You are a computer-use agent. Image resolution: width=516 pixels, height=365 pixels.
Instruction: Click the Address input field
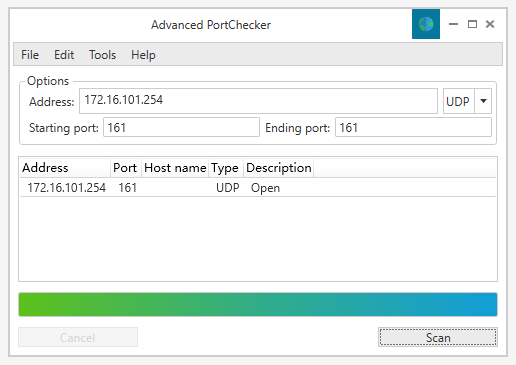258,101
